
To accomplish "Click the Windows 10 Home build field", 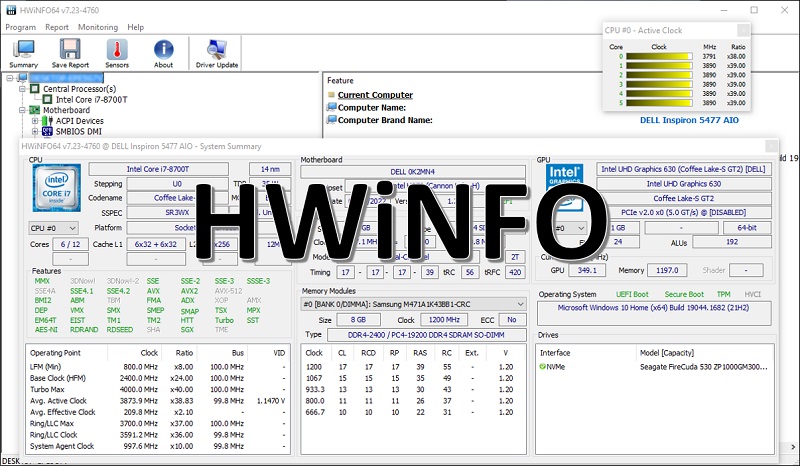I will [x=654, y=312].
